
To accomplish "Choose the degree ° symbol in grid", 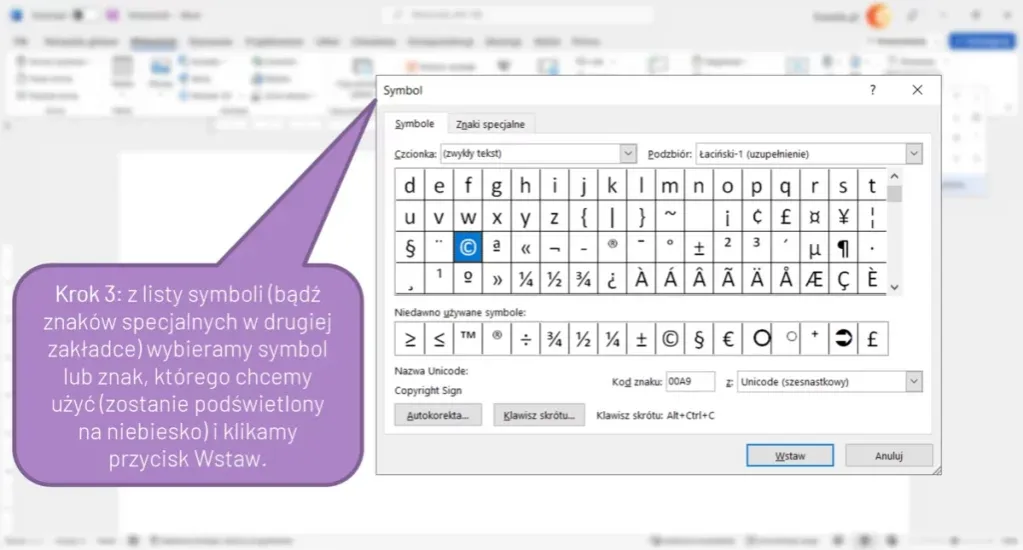I will [669, 247].
